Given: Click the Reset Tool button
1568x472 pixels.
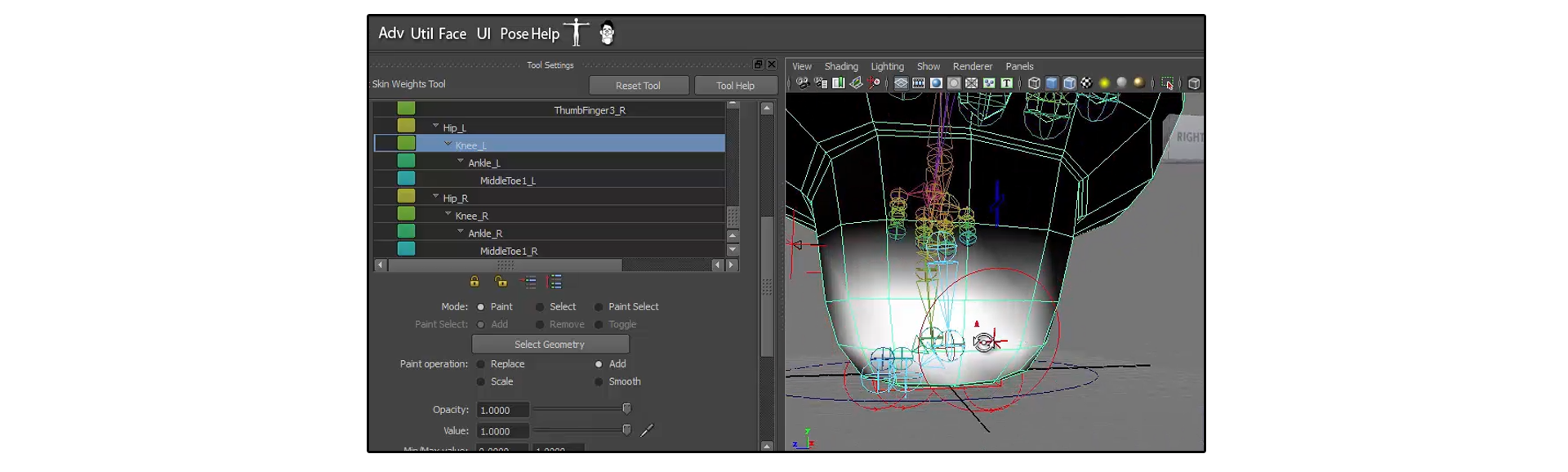Looking at the screenshot, I should coord(638,86).
